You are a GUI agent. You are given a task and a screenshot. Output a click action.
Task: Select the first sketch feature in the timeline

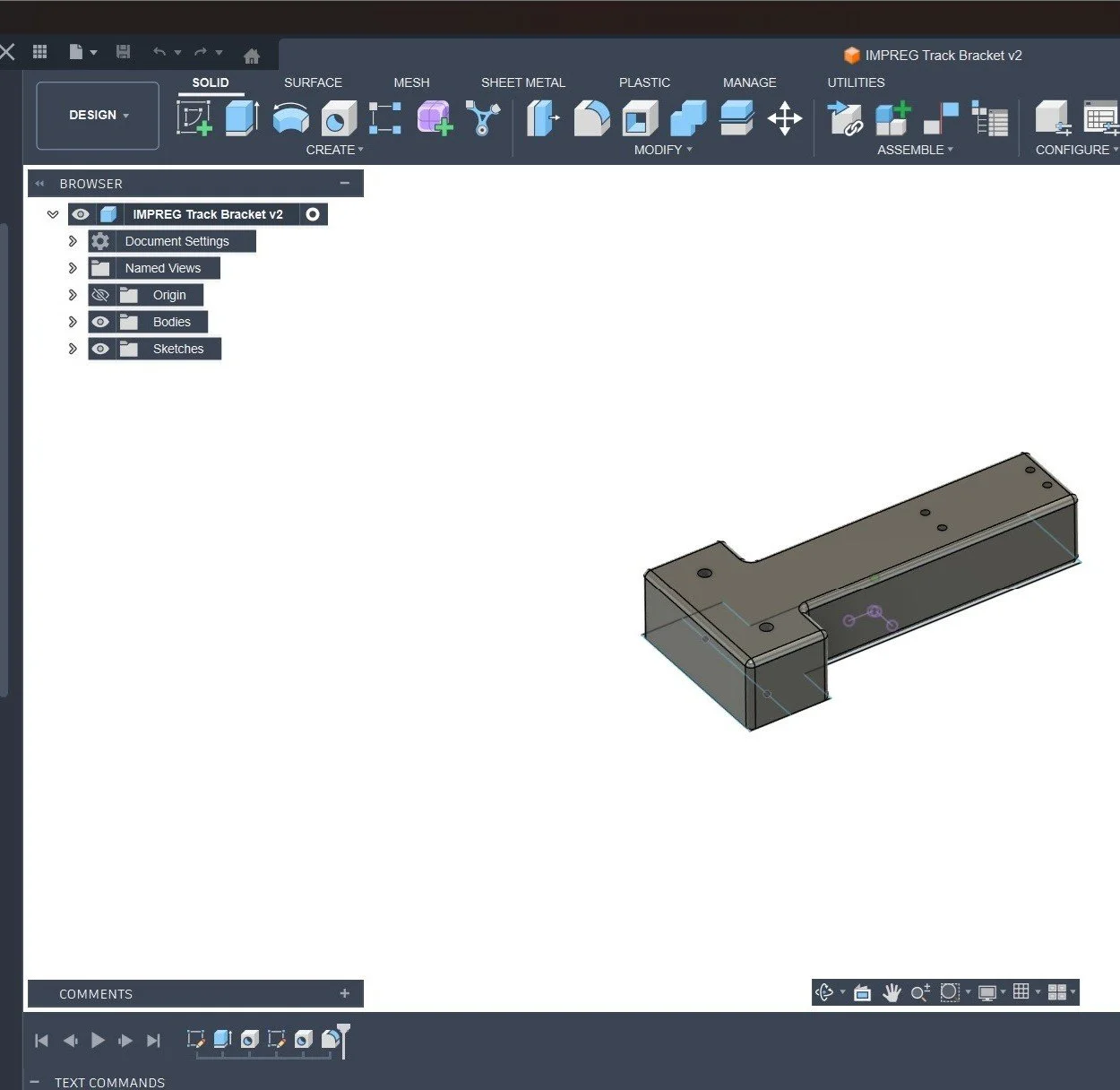coord(195,1040)
